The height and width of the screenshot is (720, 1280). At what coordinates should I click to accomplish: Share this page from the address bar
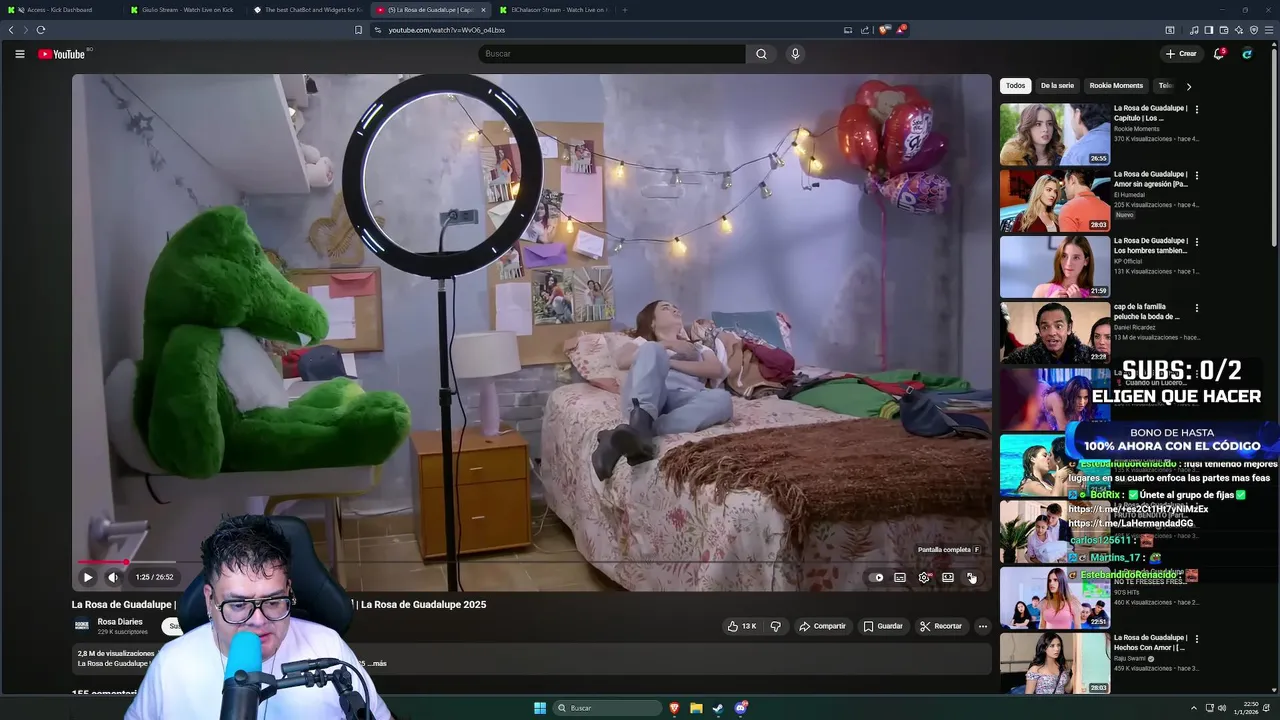pyautogui.click(x=865, y=30)
